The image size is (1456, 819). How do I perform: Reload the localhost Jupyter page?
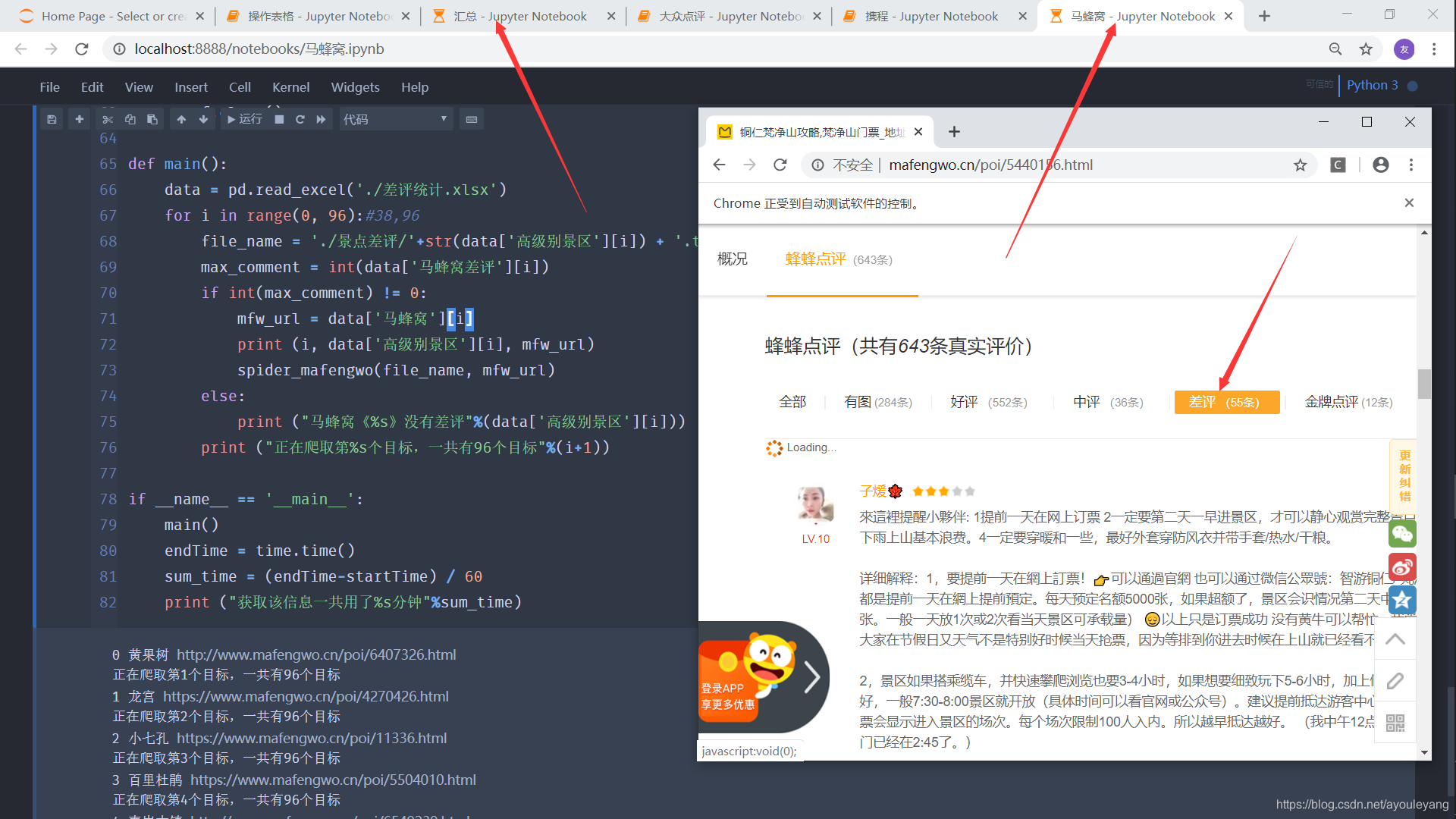pyautogui.click(x=82, y=49)
